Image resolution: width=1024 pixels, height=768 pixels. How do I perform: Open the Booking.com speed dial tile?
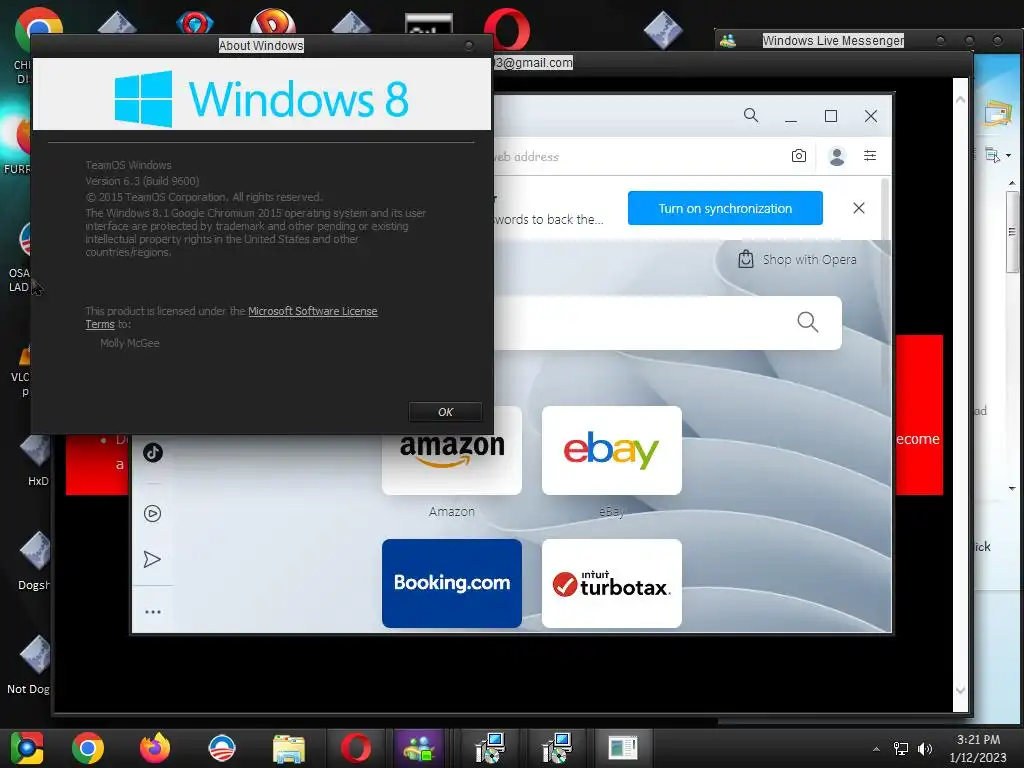tap(452, 583)
